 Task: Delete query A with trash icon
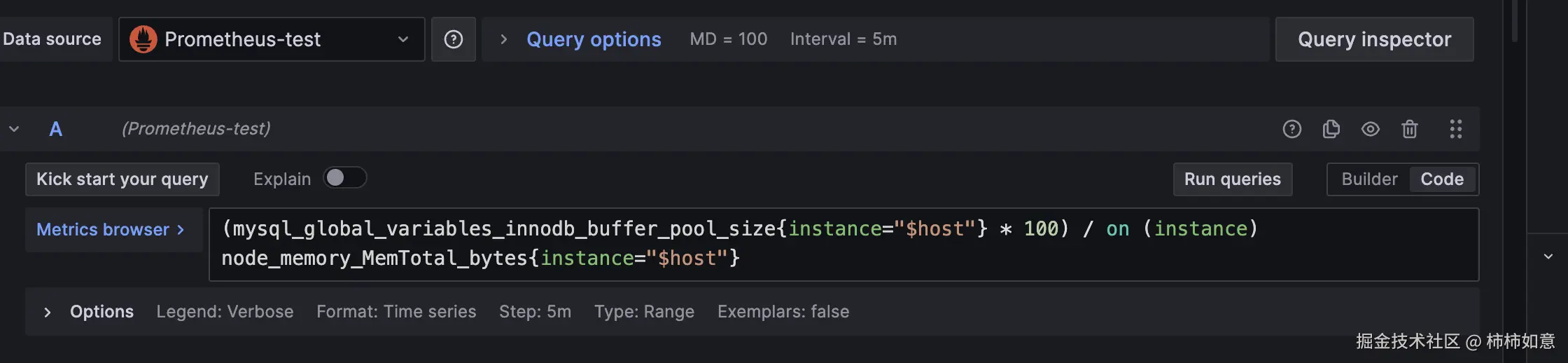[x=1409, y=129]
